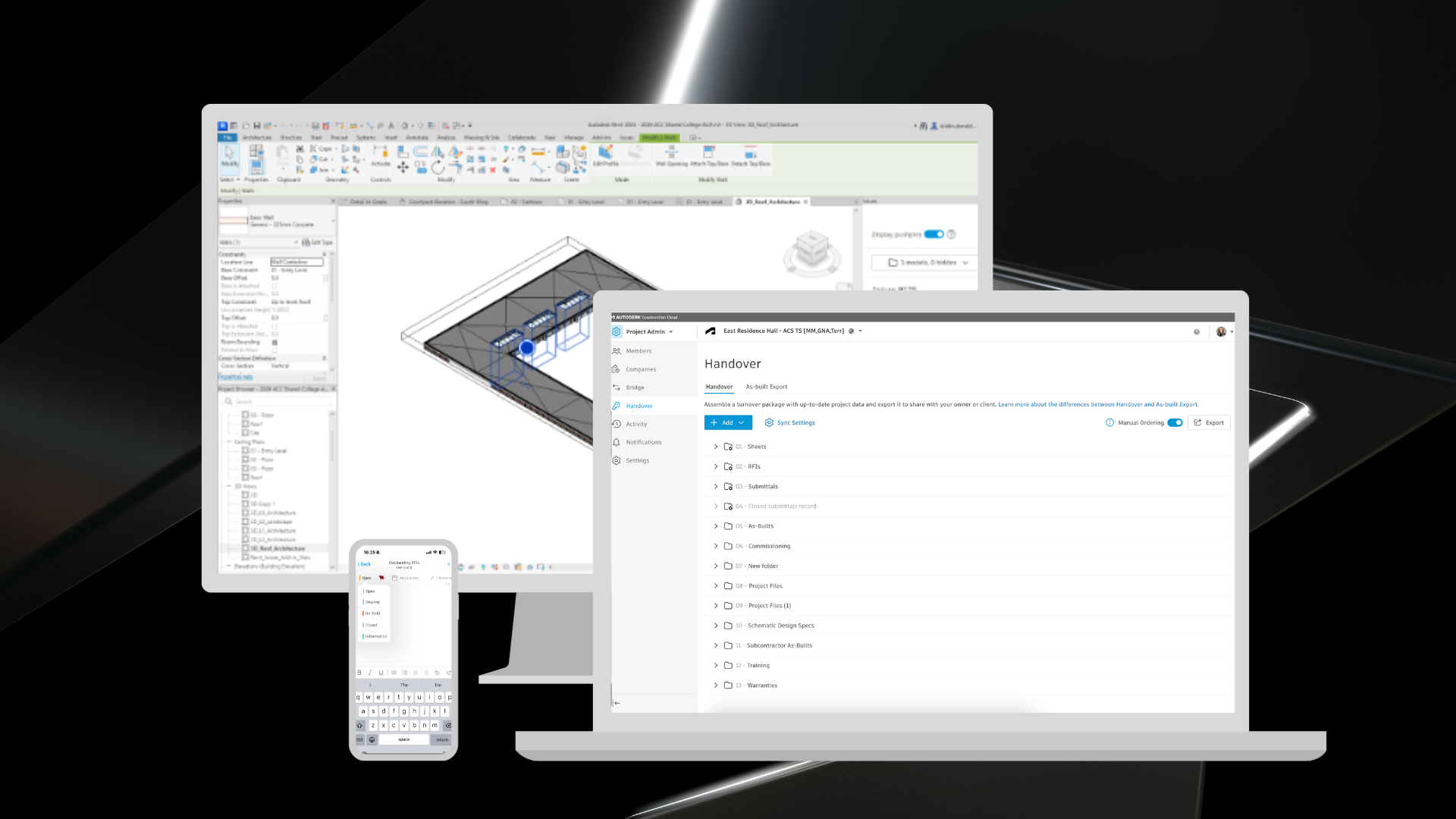Click the Export button

(1209, 422)
